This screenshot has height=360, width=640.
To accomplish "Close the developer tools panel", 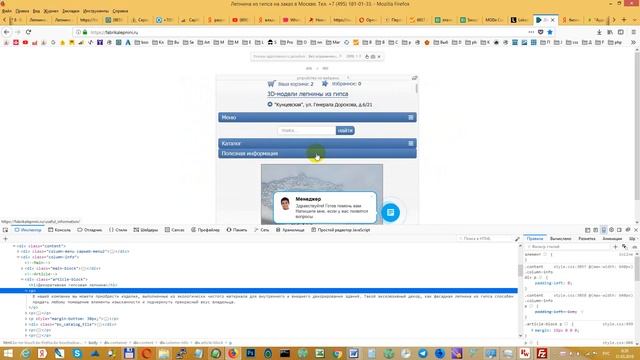I will (x=636, y=230).
